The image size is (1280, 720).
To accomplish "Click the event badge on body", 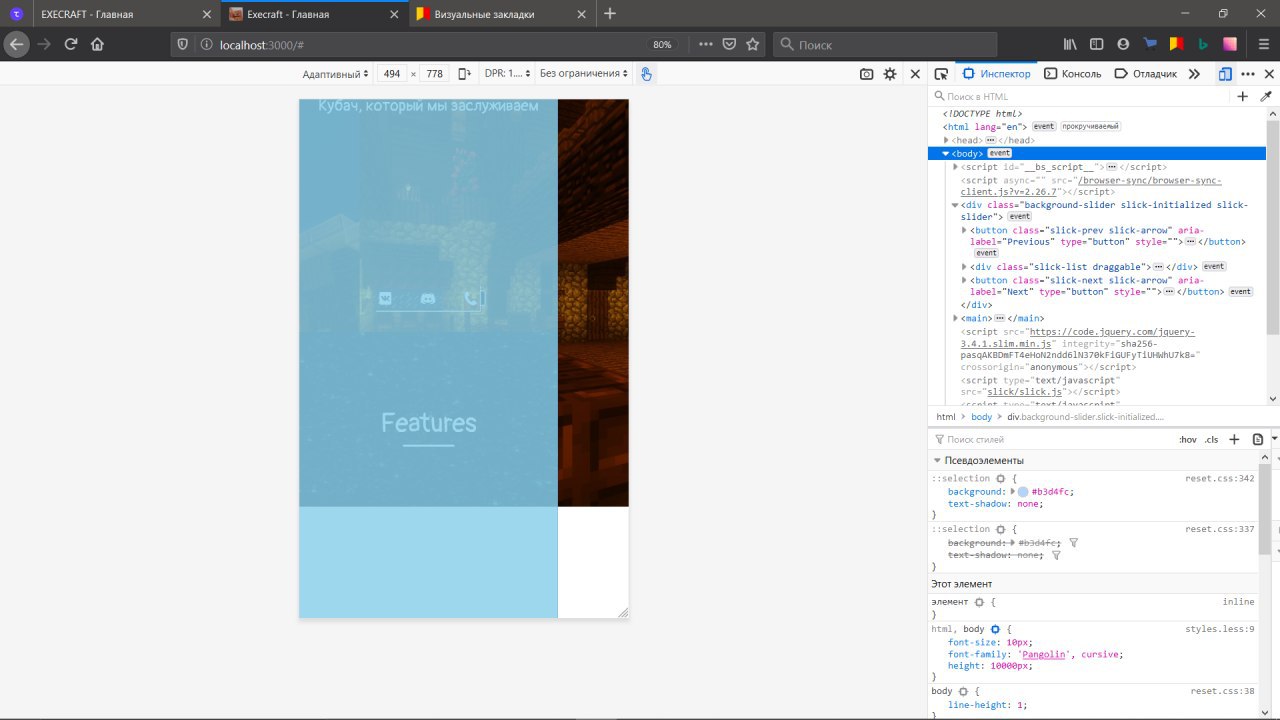I will coord(1000,154).
